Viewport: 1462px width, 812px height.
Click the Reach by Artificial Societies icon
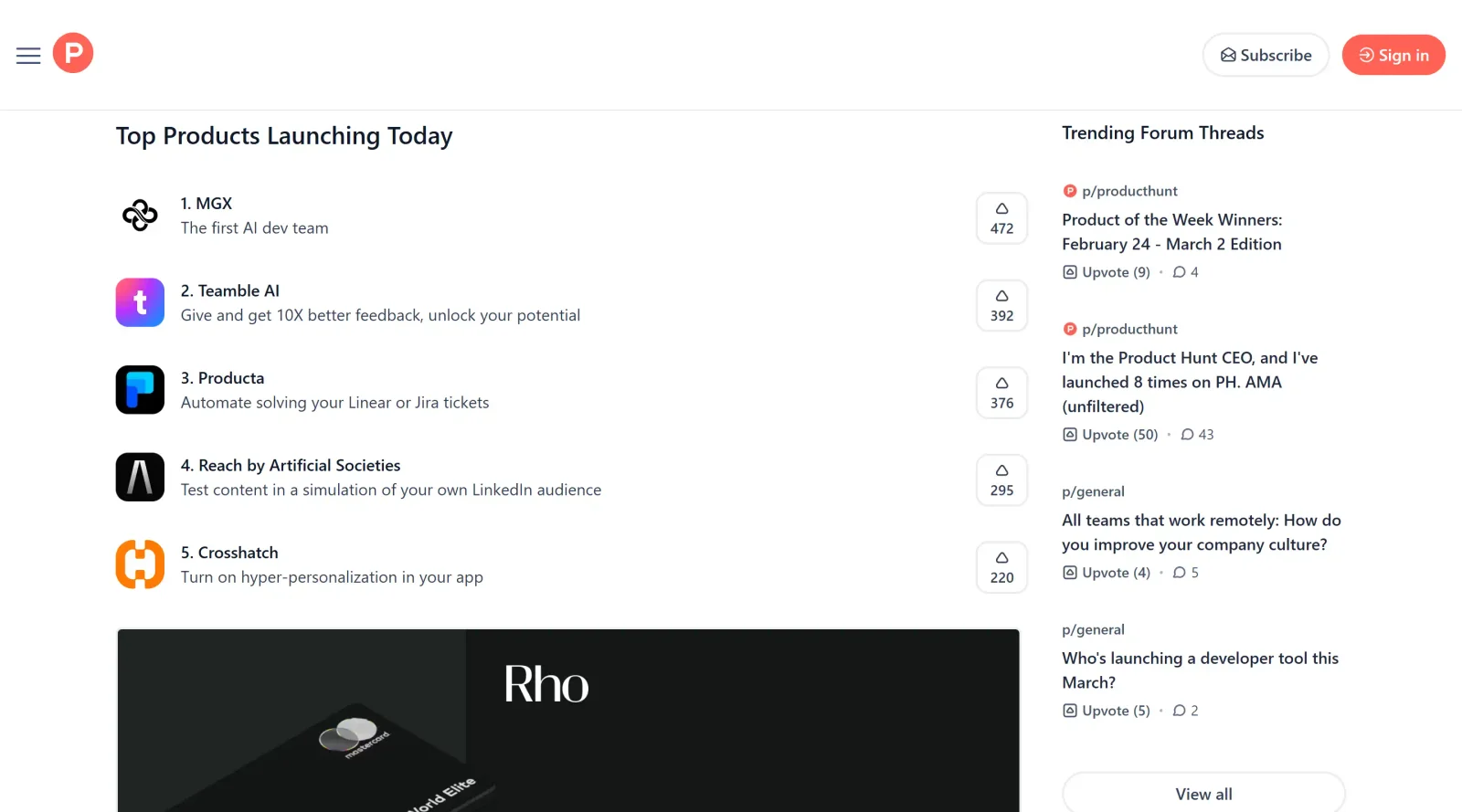click(x=139, y=477)
